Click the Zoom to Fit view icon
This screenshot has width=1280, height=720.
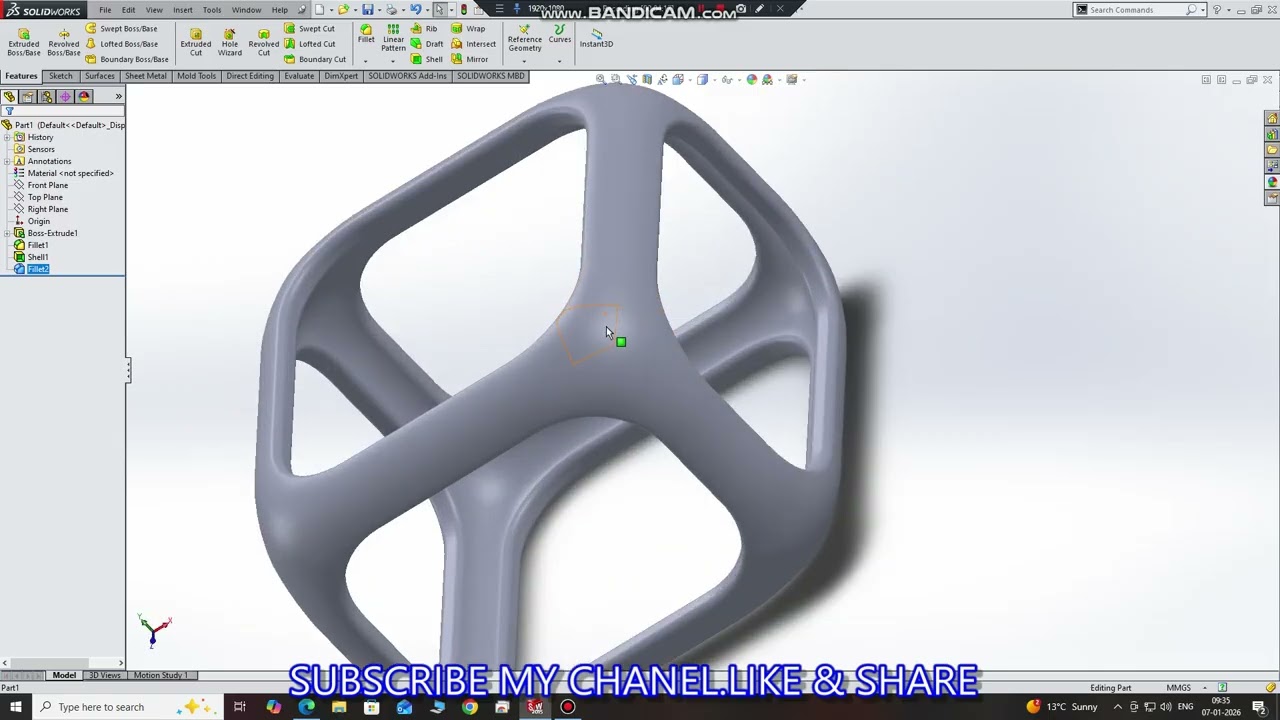click(601, 79)
